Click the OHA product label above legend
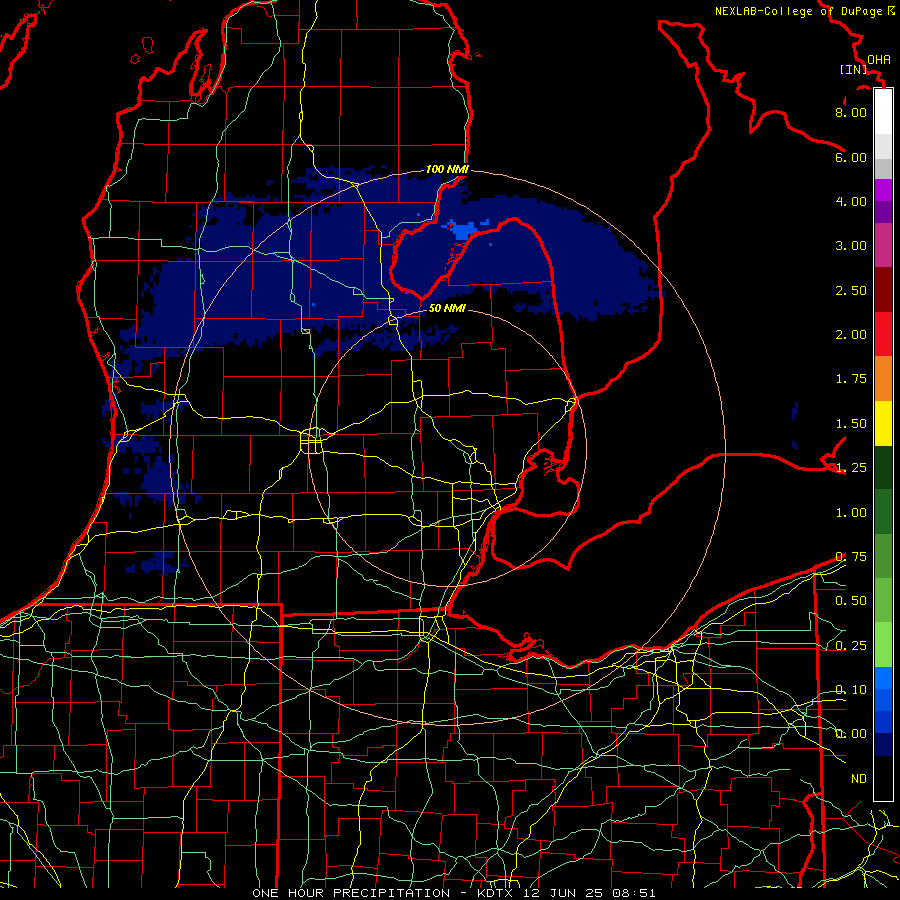Viewport: 900px width, 900px height. click(879, 60)
